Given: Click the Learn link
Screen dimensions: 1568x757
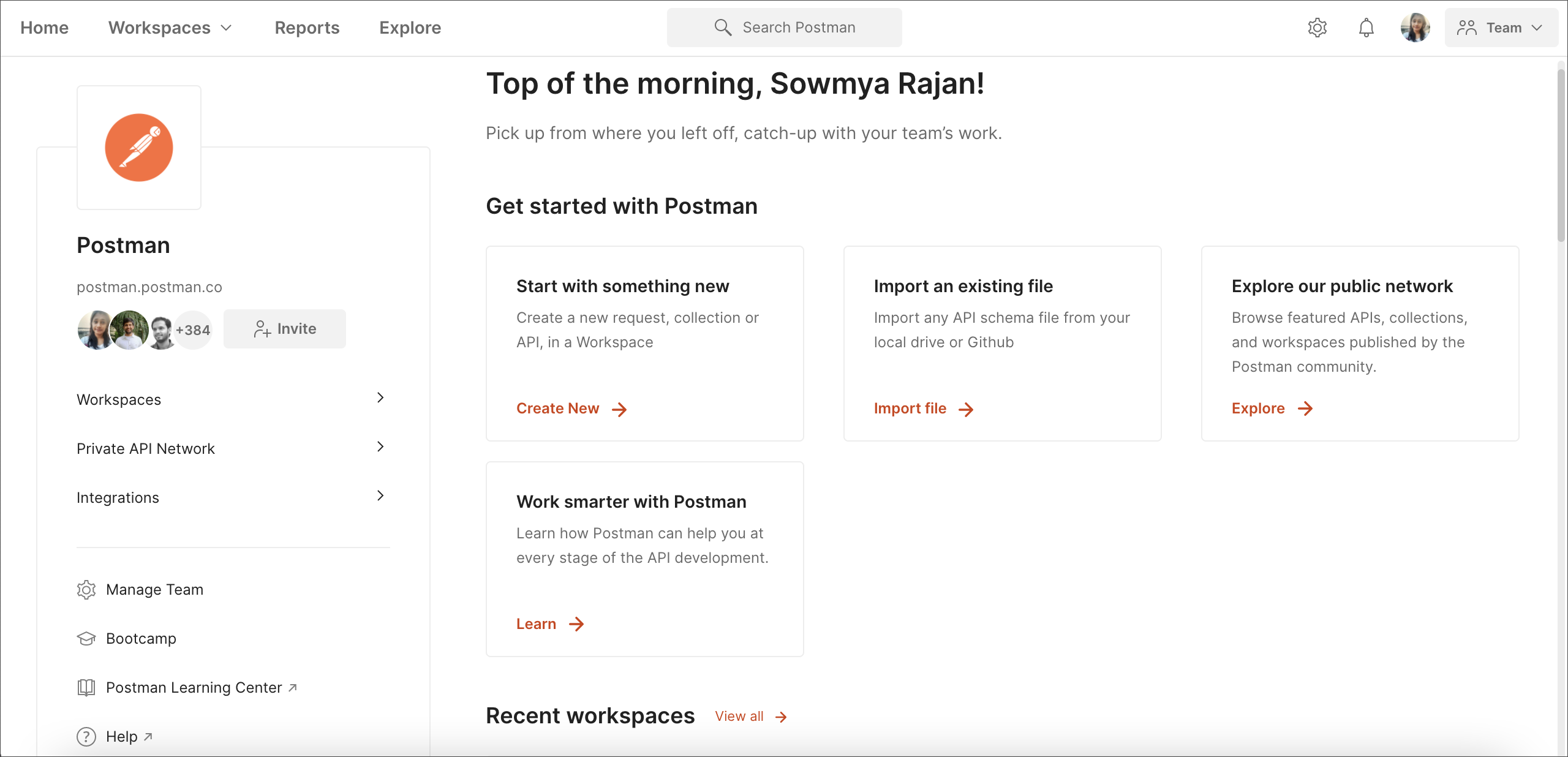Looking at the screenshot, I should point(536,624).
